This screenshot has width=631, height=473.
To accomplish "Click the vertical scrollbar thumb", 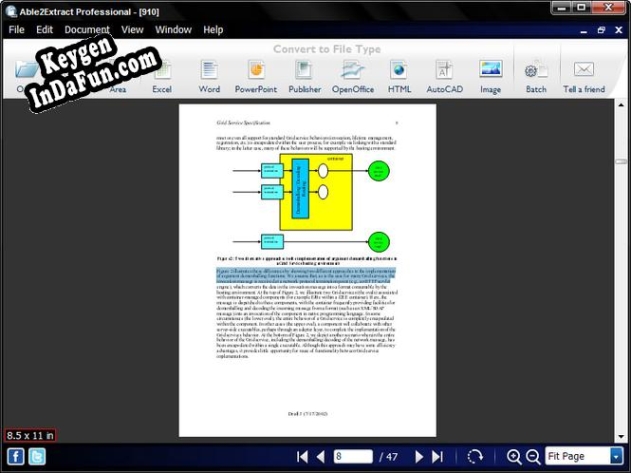I will pos(621,161).
